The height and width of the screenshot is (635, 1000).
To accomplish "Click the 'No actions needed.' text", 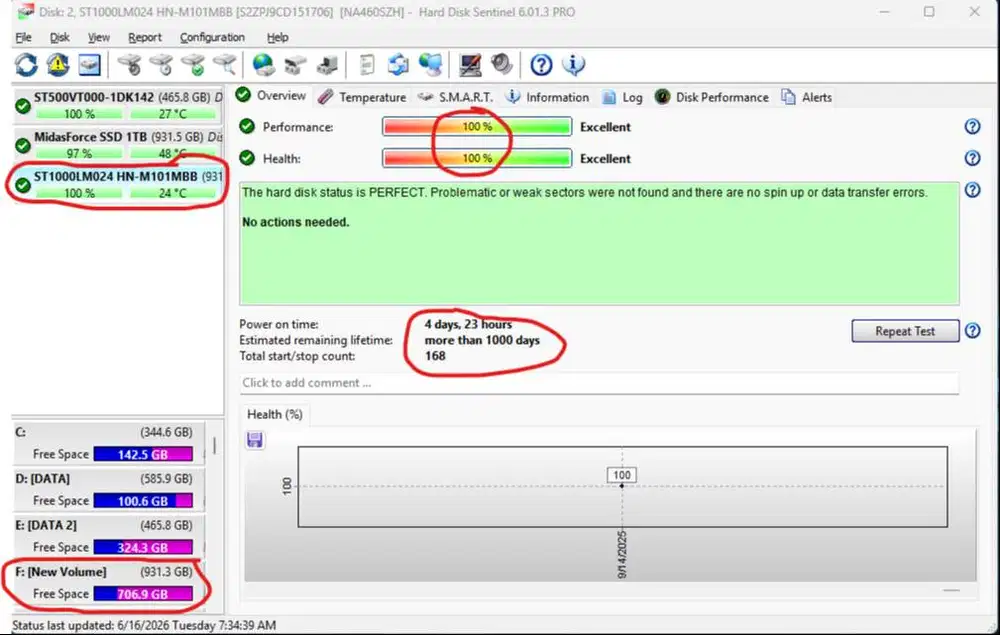I will coord(295,223).
